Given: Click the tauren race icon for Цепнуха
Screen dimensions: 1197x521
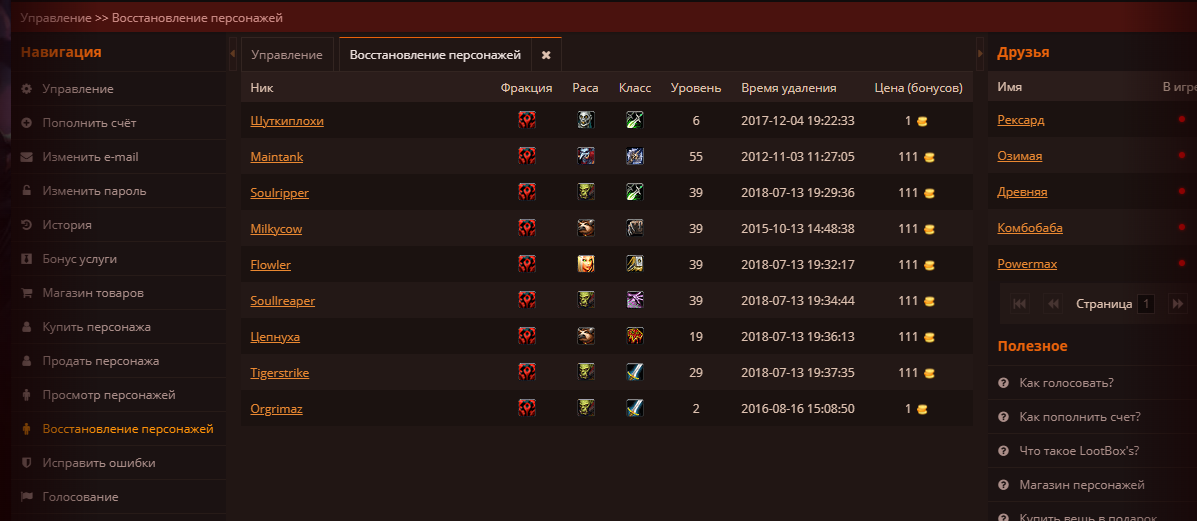Looking at the screenshot, I should [586, 336].
